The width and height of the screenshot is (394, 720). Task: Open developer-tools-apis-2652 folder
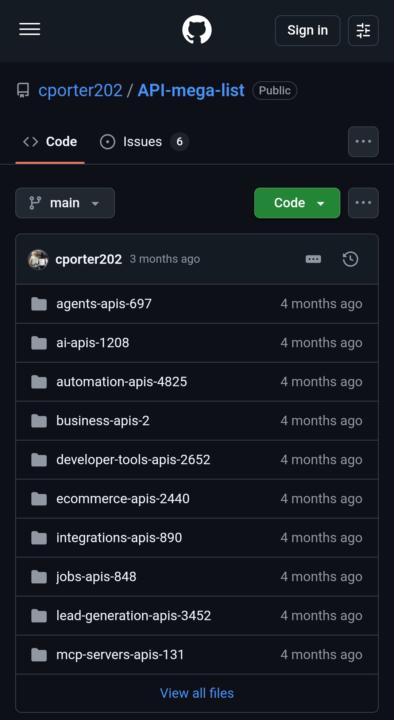click(x=133, y=460)
